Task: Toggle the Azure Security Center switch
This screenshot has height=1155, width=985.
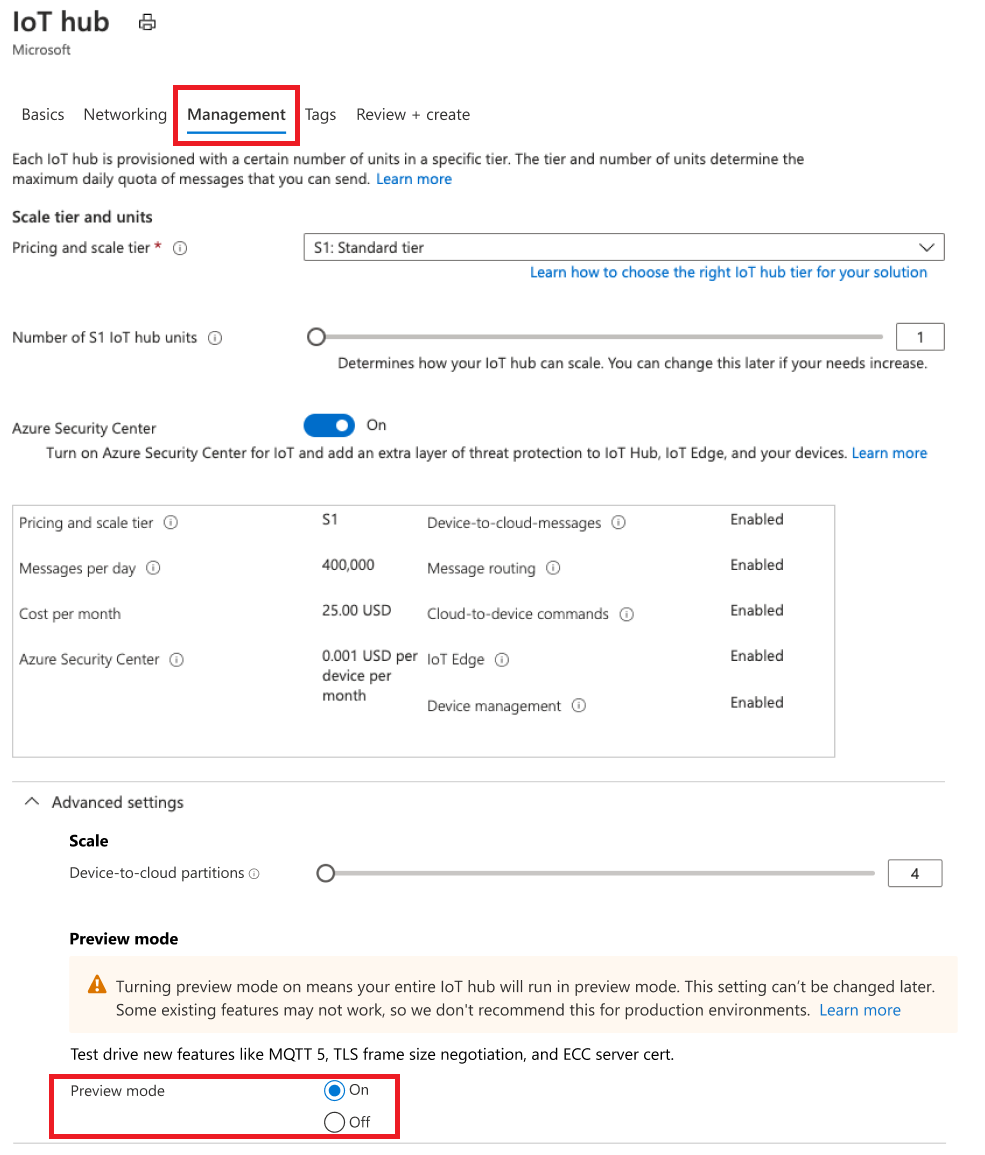Action: pyautogui.click(x=329, y=426)
